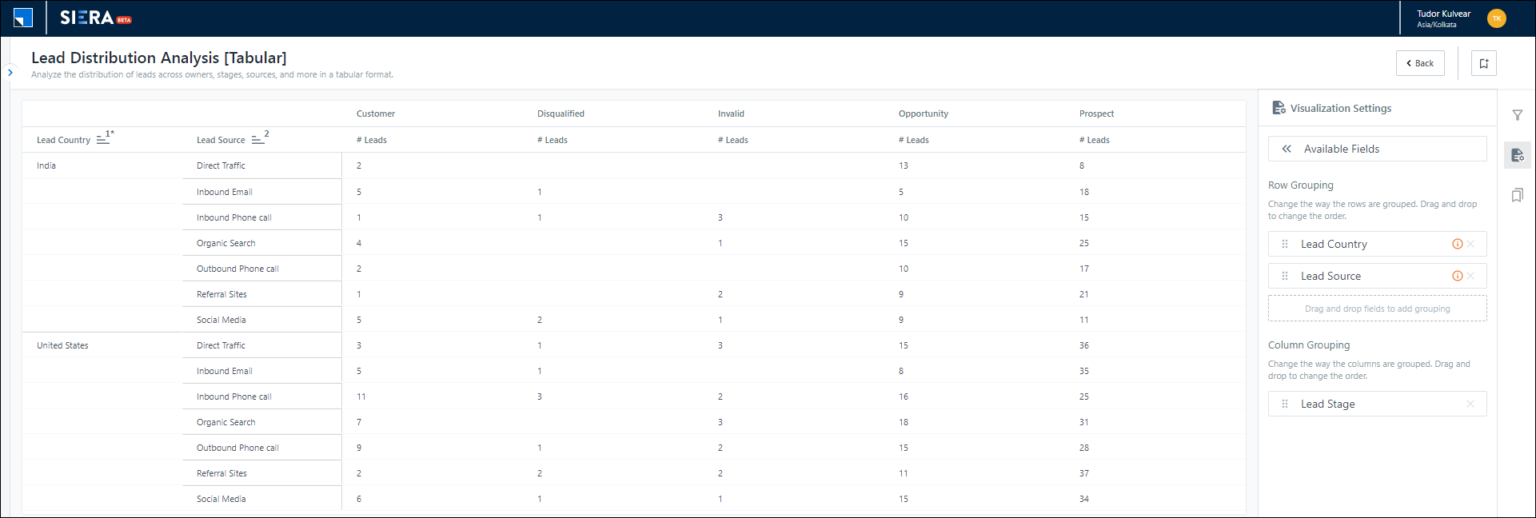1536x518 pixels.
Task: Click the Opportunity column header
Action: pos(922,114)
